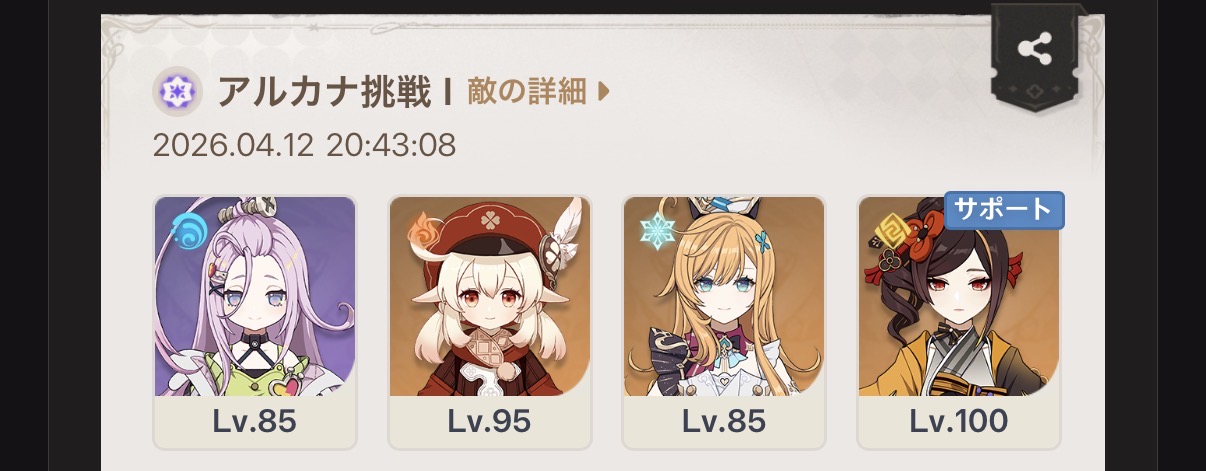Open the share ribbon icon
Screen dimensions: 1206x471
click(1033, 49)
